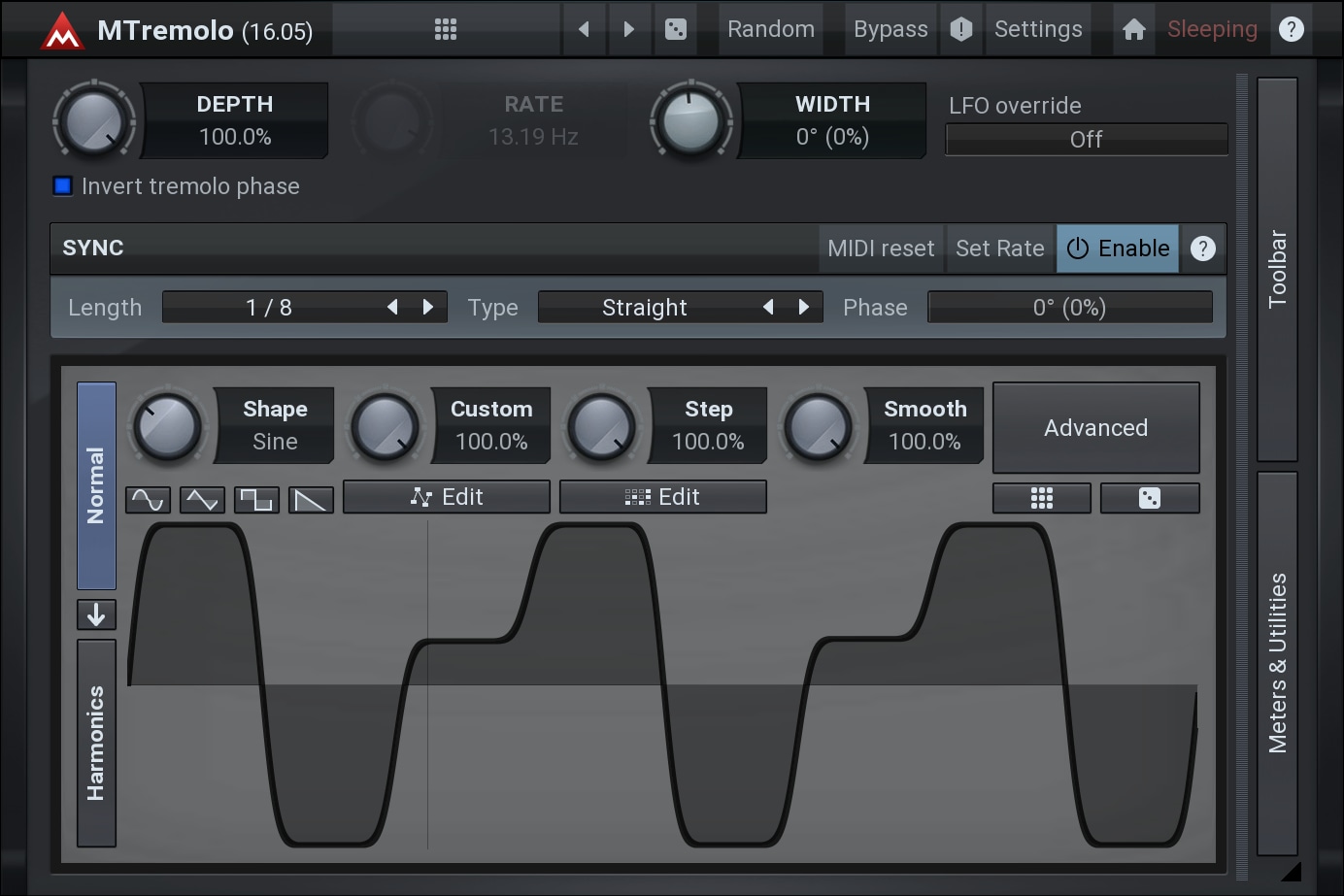The width and height of the screenshot is (1344, 896).
Task: Click the Random button
Action: tap(771, 29)
